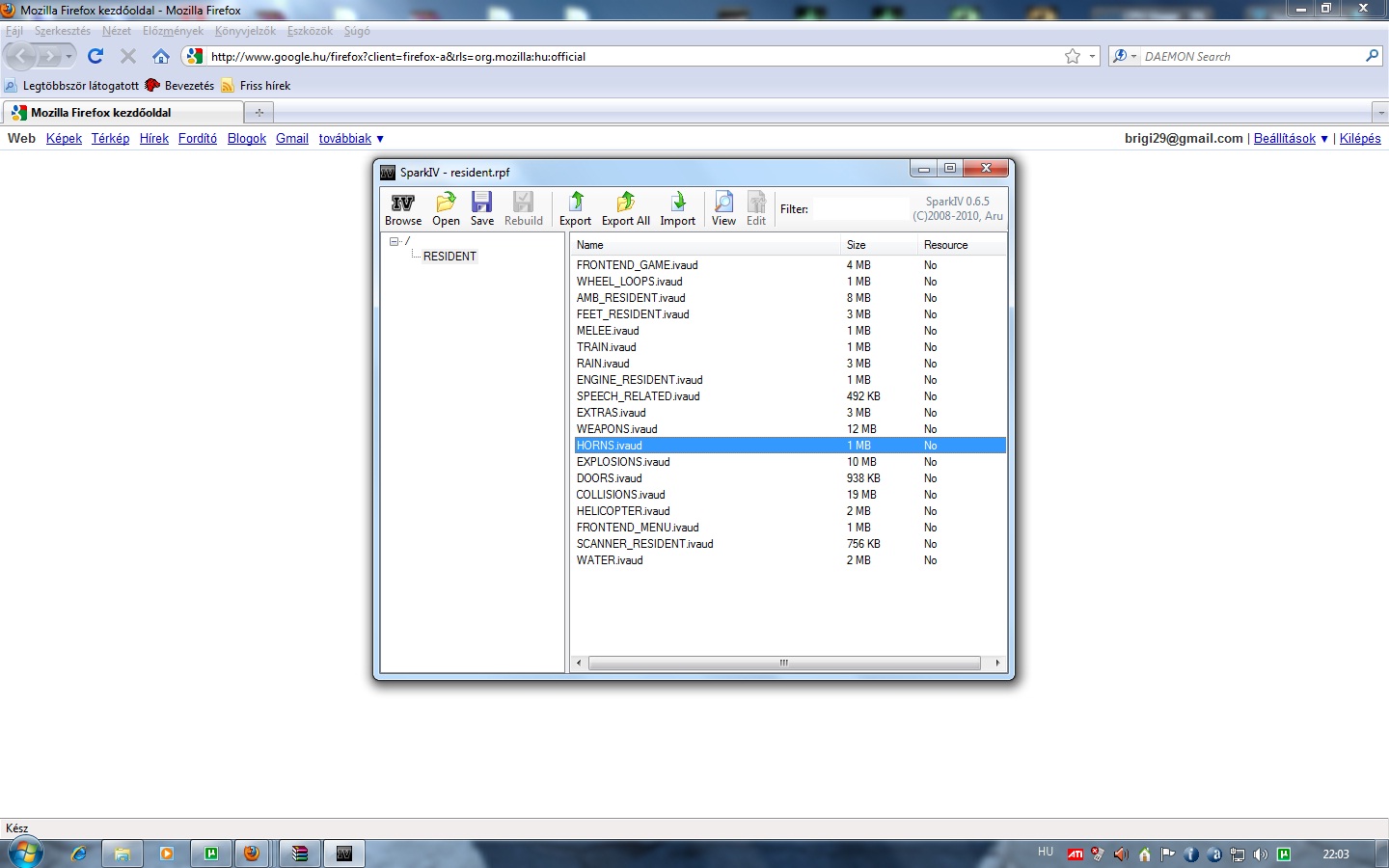This screenshot has width=1389, height=868.
Task: Select HORNS.ivaud in the file list
Action: coord(790,446)
